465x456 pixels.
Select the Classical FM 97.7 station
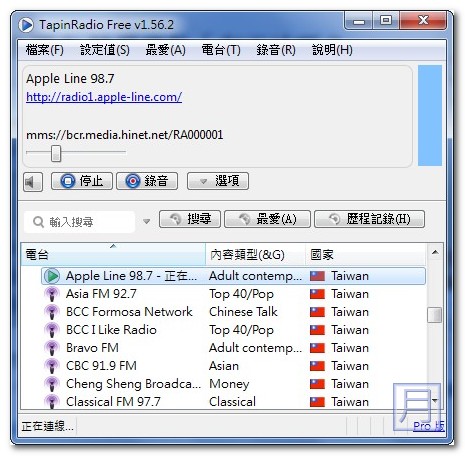point(233,401)
